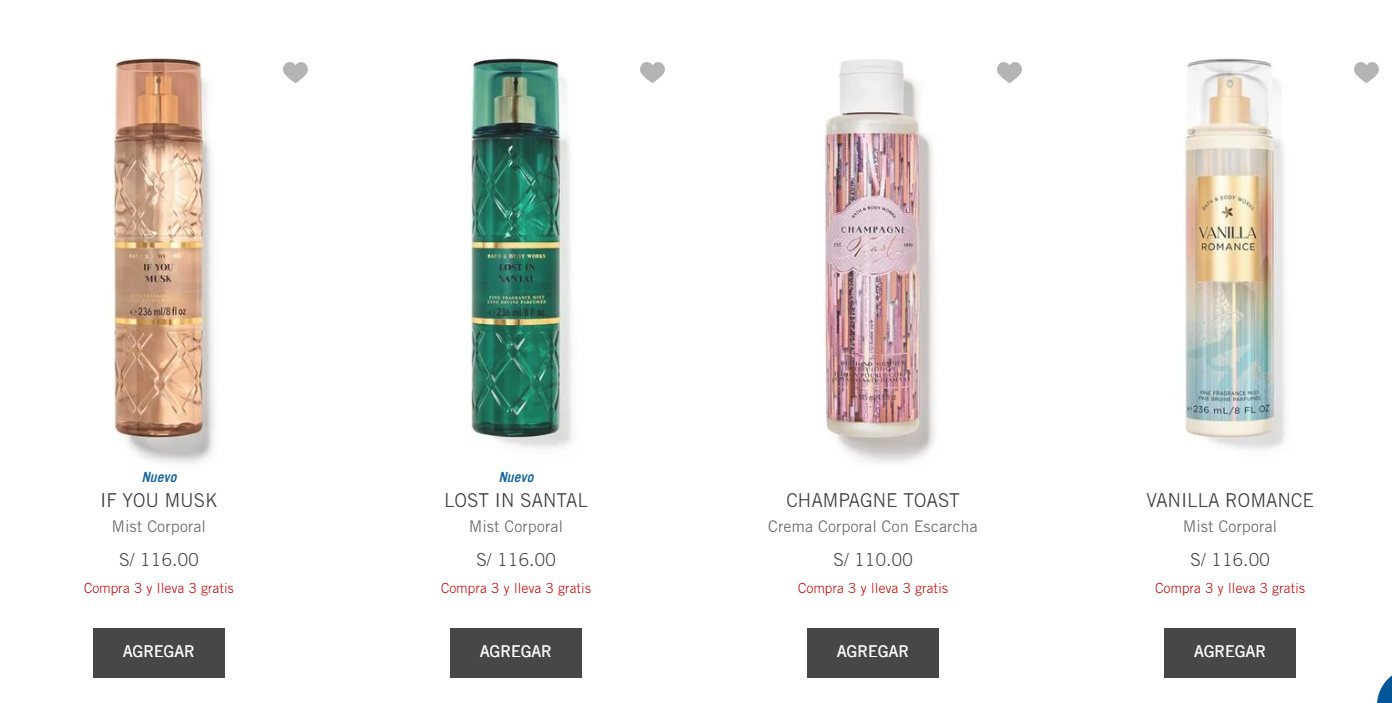Open the Vanilla Romance bottle image
Viewport: 1392px width, 703px height.
pos(1230,249)
